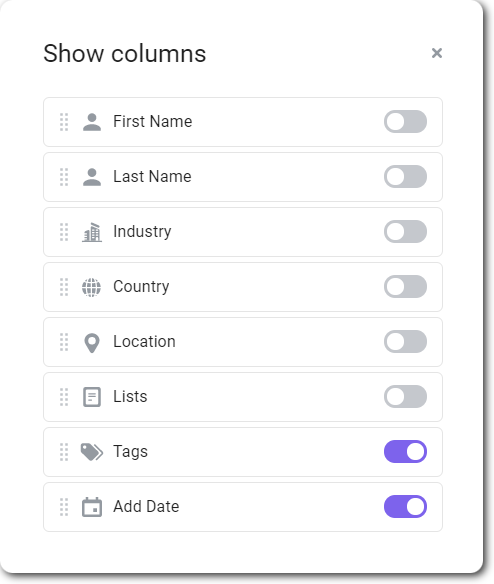Show the Industry column with its switch

(405, 231)
